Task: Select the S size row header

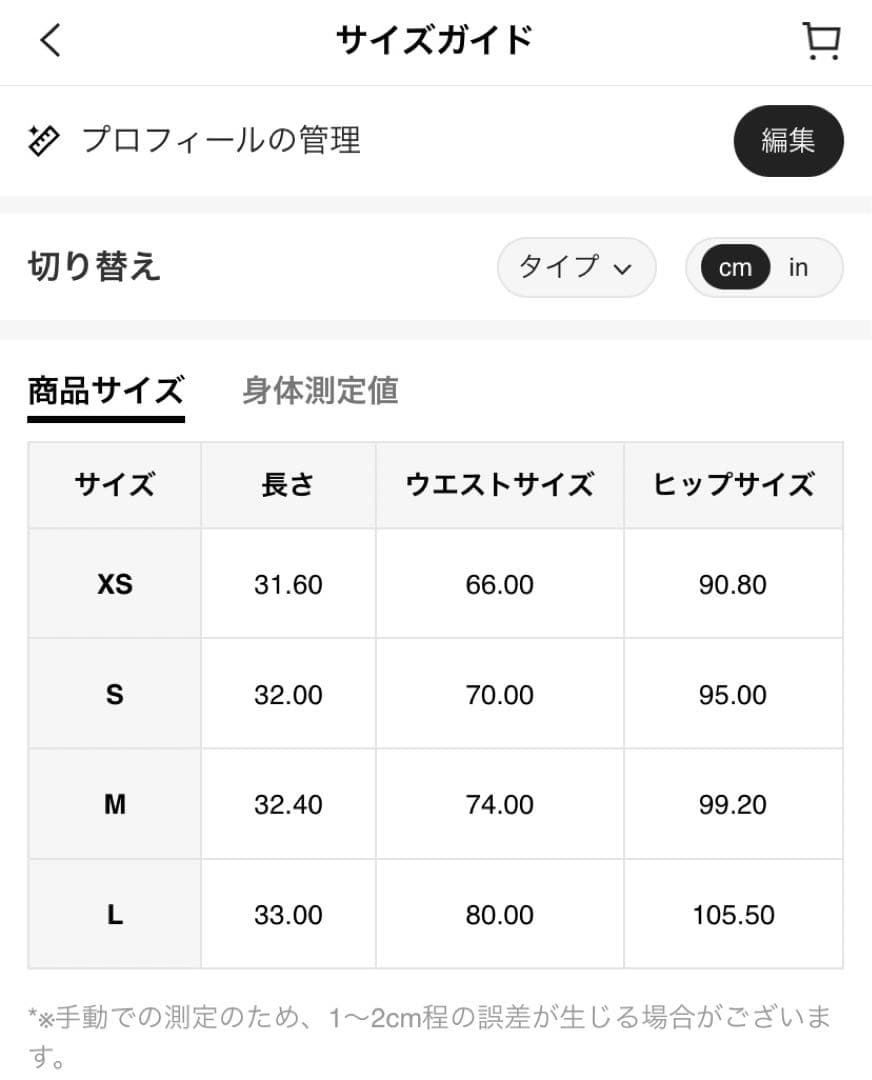Action: click(114, 694)
